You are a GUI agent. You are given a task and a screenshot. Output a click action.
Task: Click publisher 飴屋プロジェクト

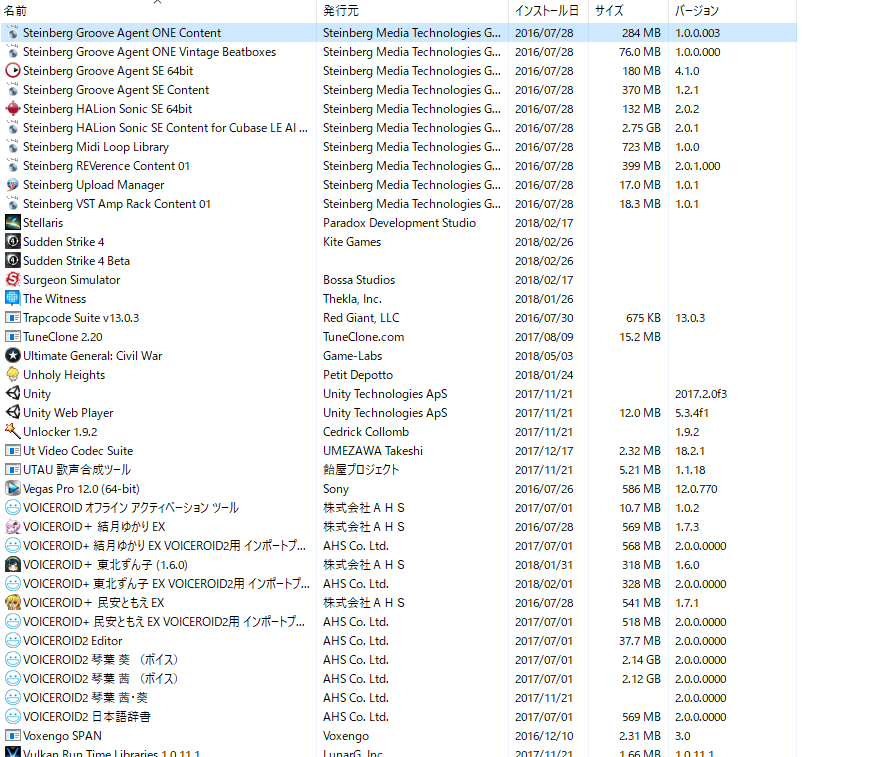[x=361, y=470]
